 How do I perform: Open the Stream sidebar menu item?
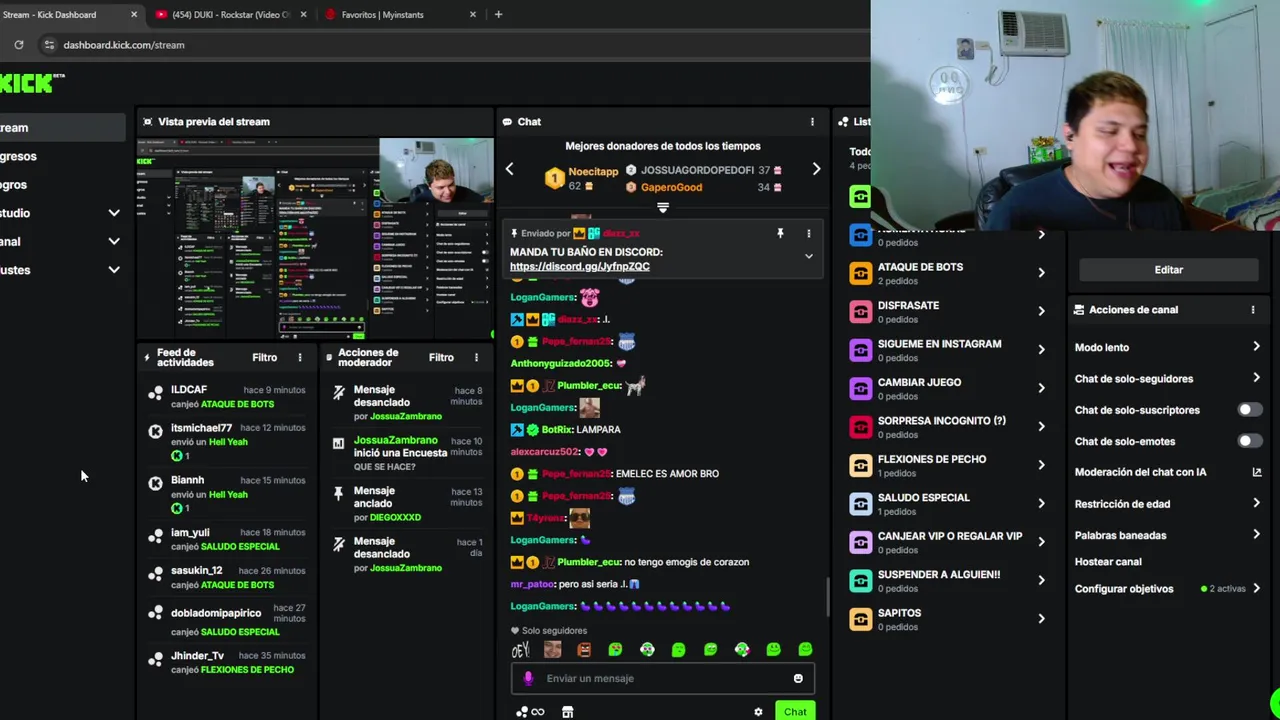(60, 128)
